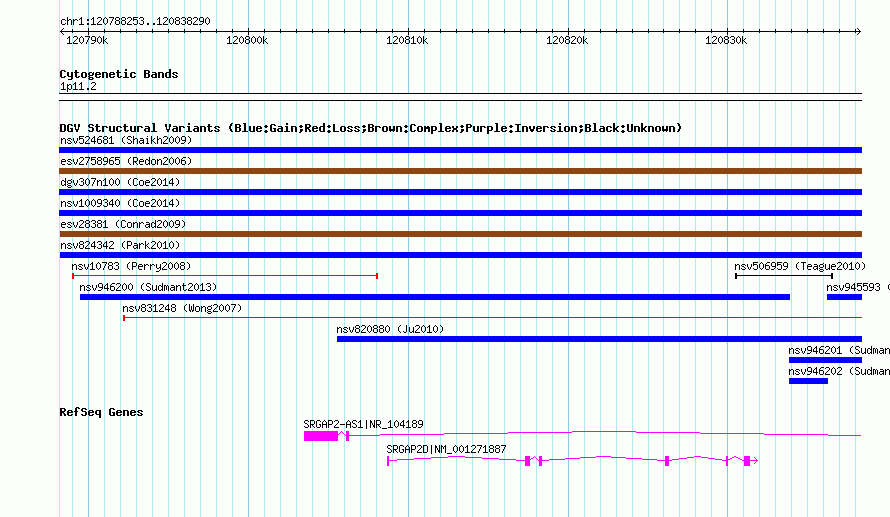Click the SRGAP2D|NM_001271887 gene label
The image size is (890, 517).
tap(446, 449)
